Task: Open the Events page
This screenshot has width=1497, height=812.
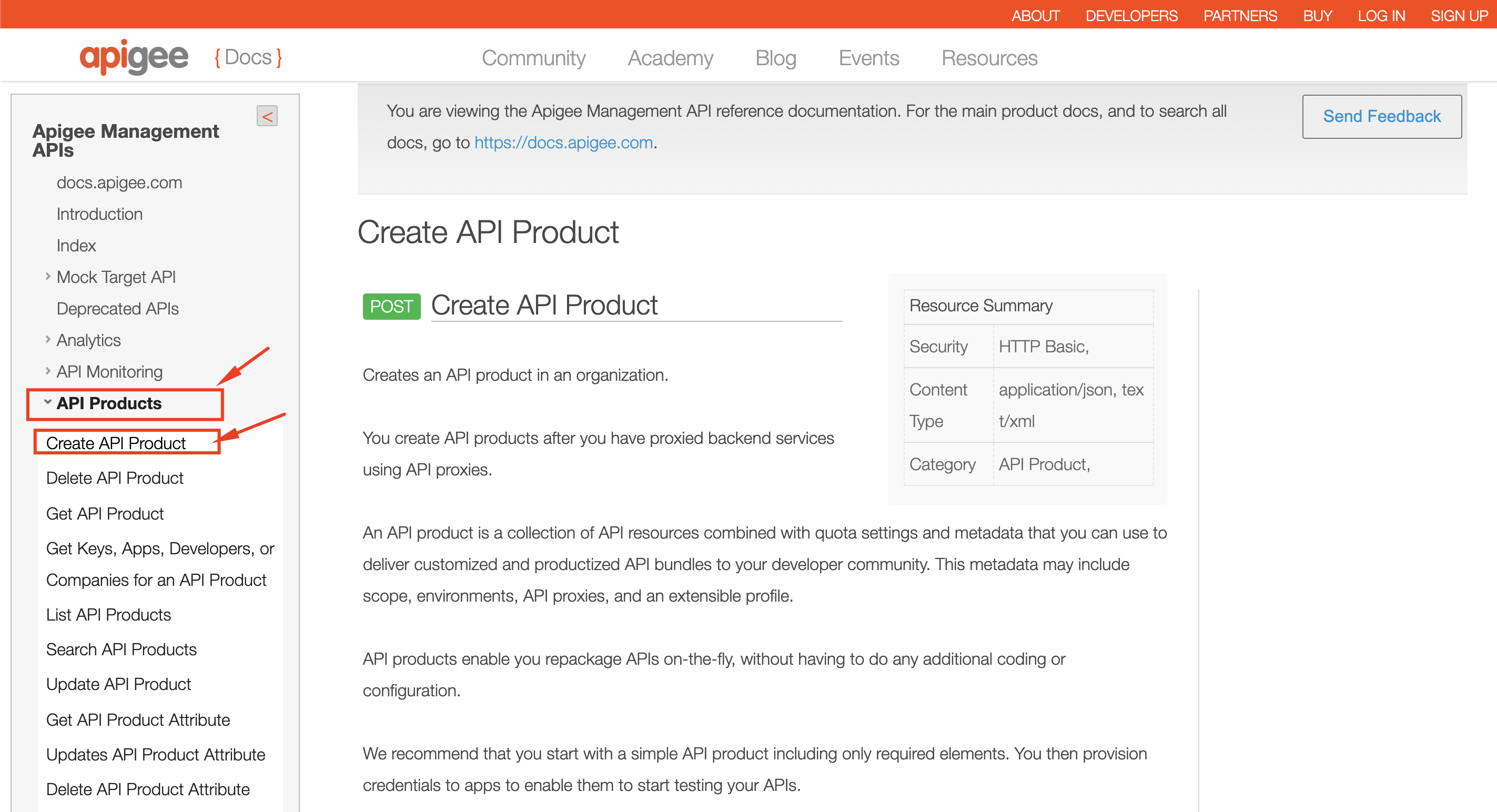Action: pyautogui.click(x=869, y=58)
